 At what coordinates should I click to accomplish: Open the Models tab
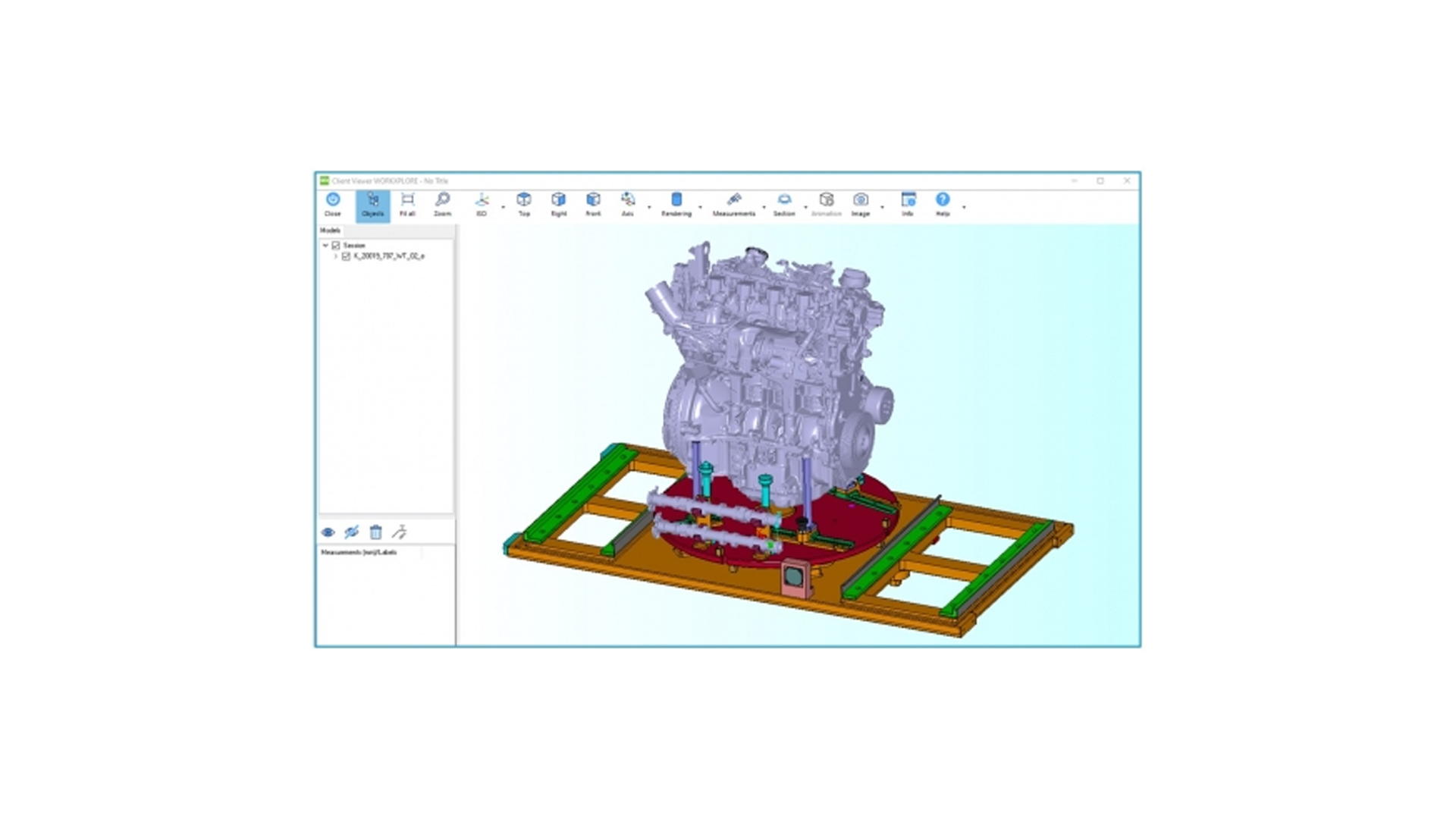coord(330,231)
